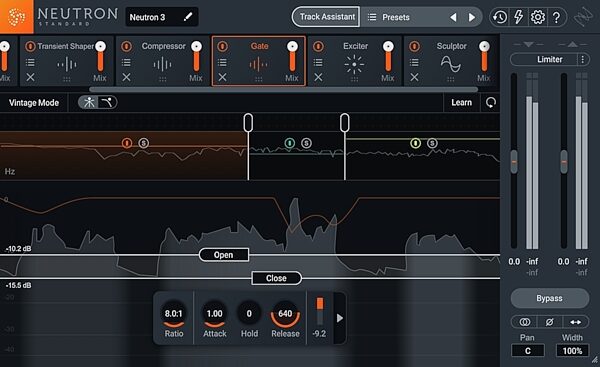This screenshot has height=367, width=600.
Task: Remove the Compressor module
Action: [126, 78]
